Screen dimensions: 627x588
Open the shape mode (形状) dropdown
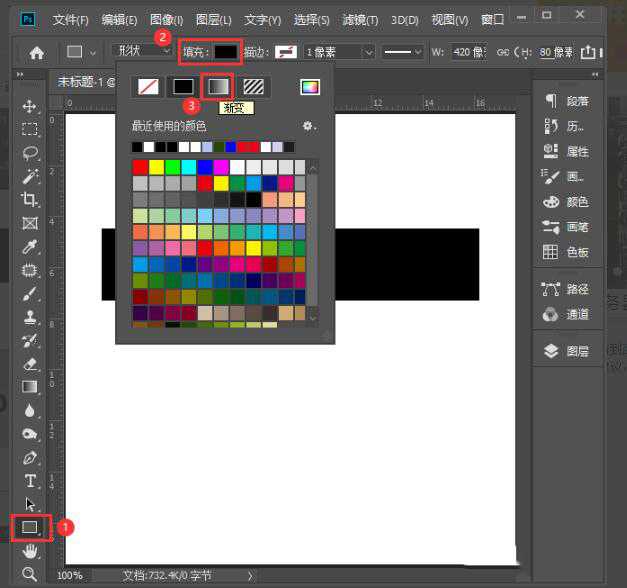tap(135, 52)
